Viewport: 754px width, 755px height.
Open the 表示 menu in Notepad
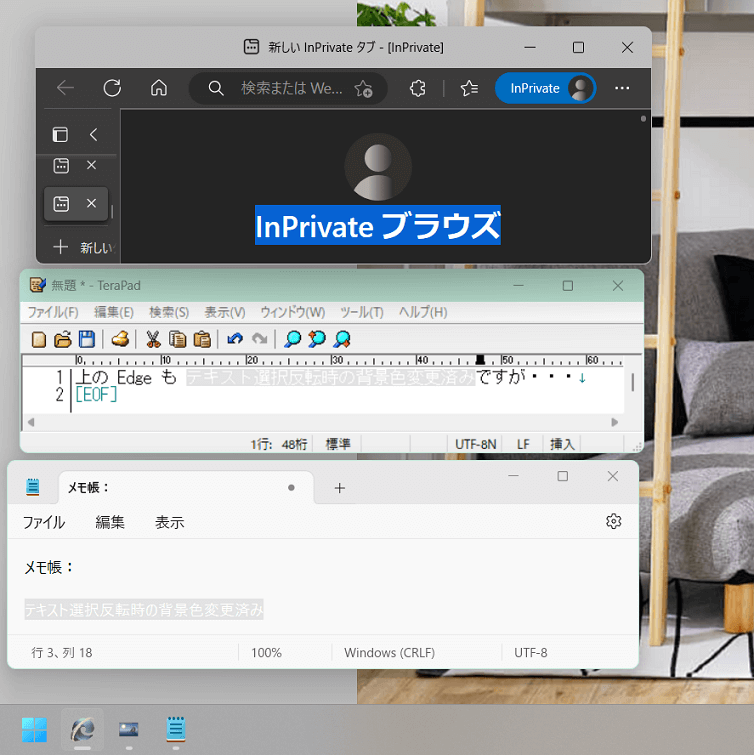click(169, 522)
